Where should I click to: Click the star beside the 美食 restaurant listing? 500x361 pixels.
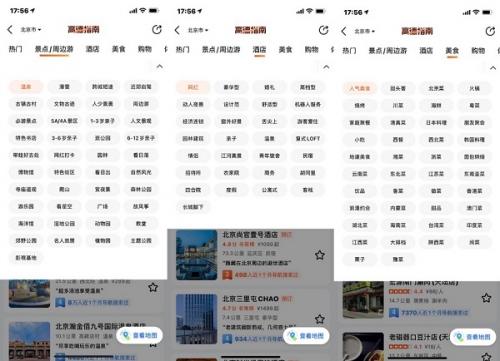tap(486, 298)
